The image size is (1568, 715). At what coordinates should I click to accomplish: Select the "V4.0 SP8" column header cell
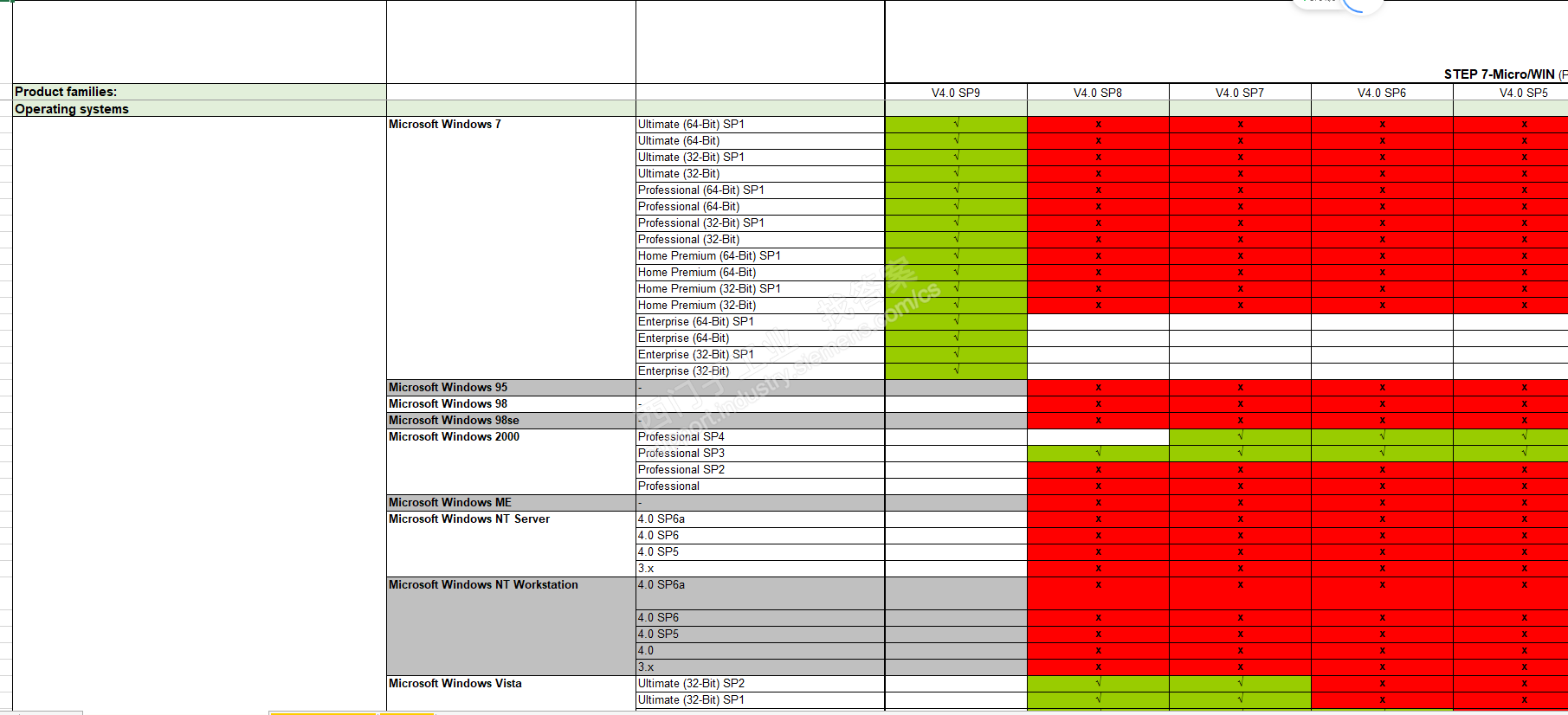[1098, 93]
